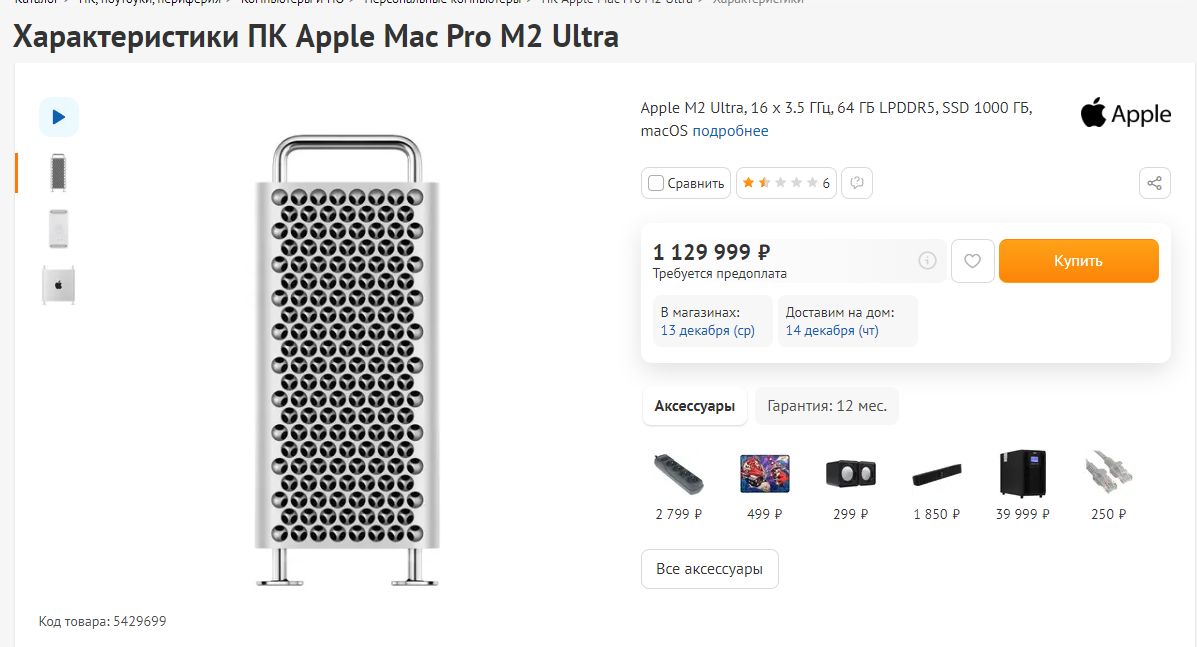The width and height of the screenshot is (1197, 647).
Task: Select the network cable accessory for 250 ₽
Action: coord(1108,474)
